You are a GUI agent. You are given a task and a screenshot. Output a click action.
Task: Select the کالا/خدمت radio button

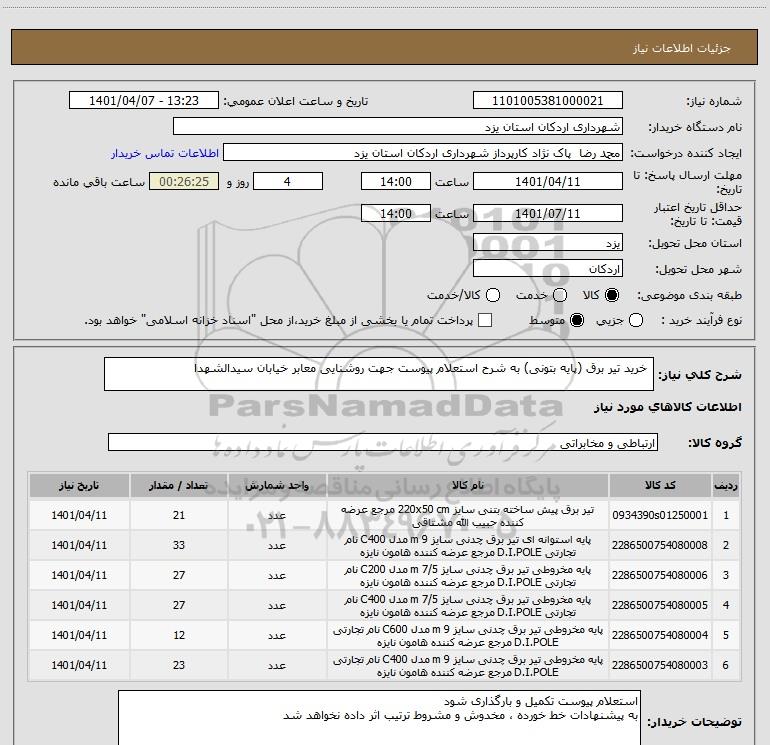(x=493, y=295)
